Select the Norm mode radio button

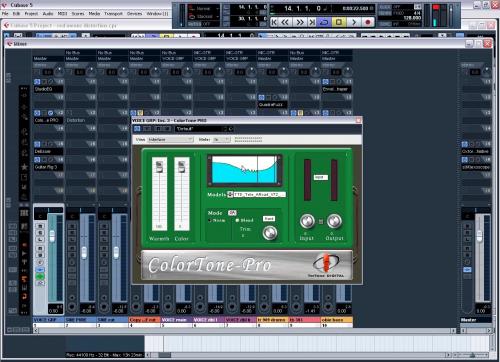tap(210, 220)
